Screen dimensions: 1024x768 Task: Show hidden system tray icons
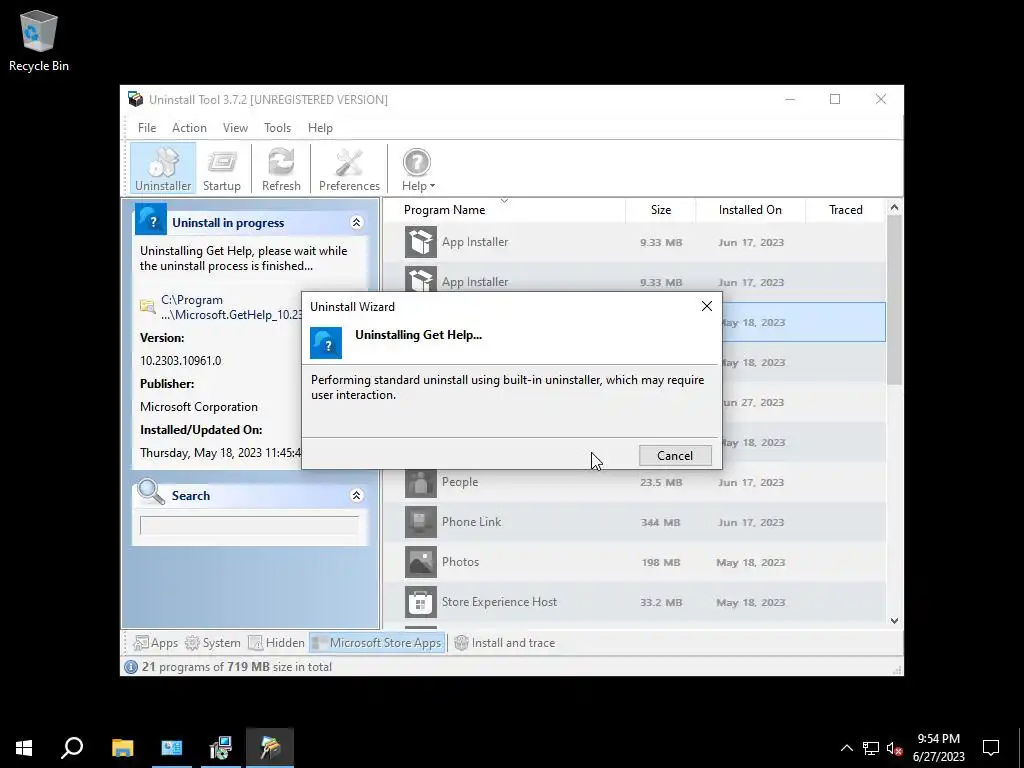(x=846, y=748)
